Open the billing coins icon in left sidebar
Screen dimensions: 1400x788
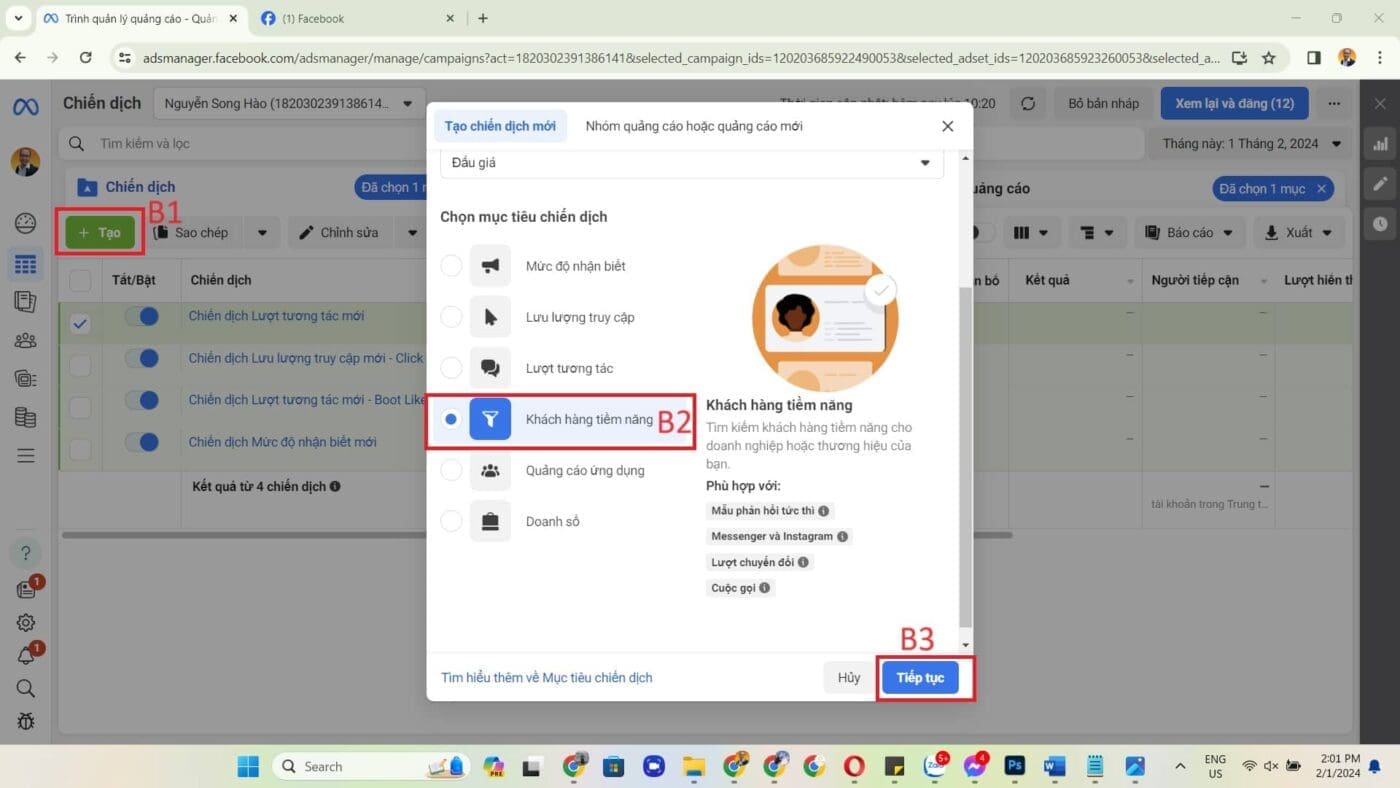(26, 418)
